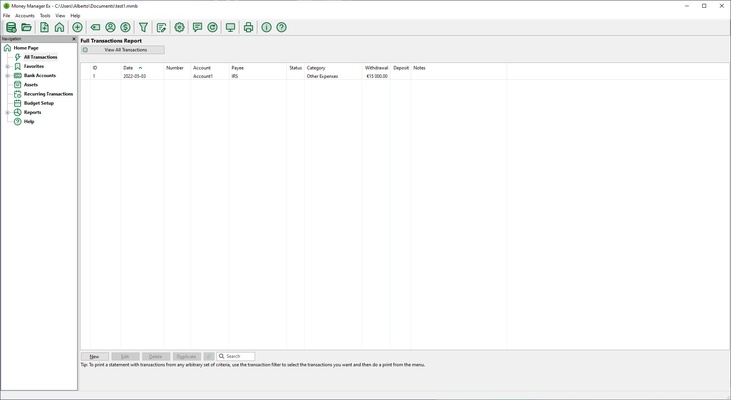Focus the Search input field
The height and width of the screenshot is (400, 731).
pos(236,357)
